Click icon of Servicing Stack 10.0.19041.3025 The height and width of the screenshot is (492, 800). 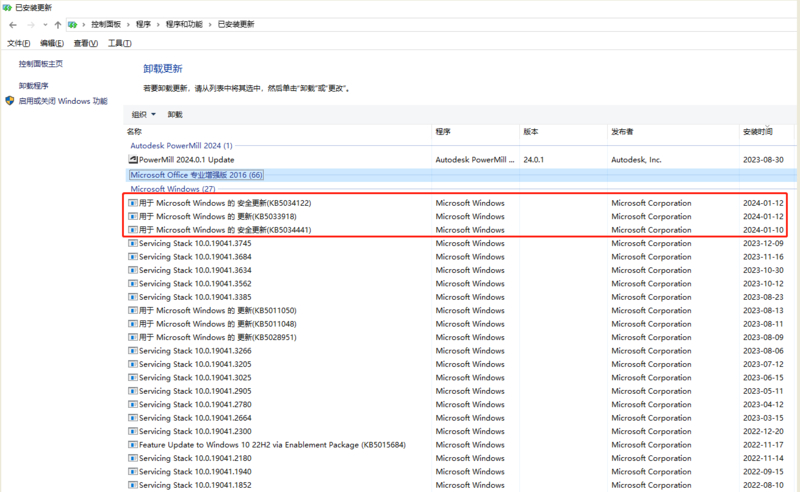(x=133, y=378)
